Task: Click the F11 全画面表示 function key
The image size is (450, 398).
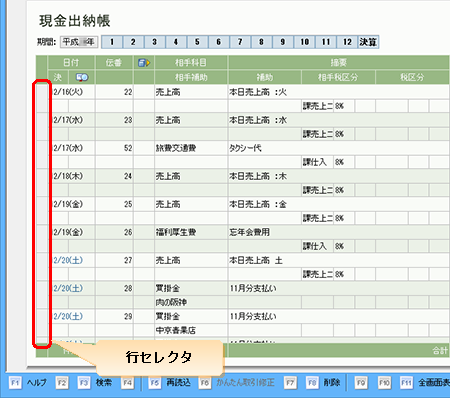Action: (x=425, y=383)
